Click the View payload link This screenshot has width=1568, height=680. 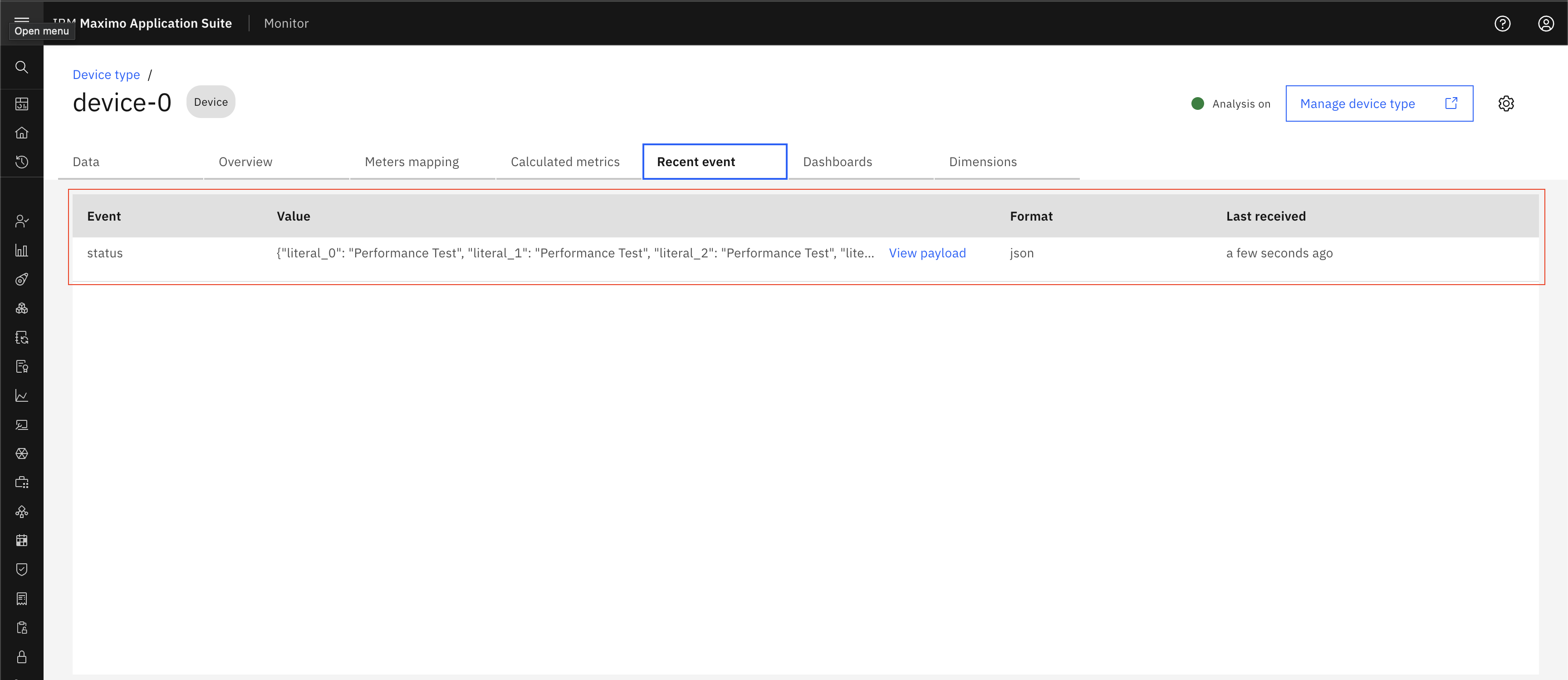tap(927, 253)
